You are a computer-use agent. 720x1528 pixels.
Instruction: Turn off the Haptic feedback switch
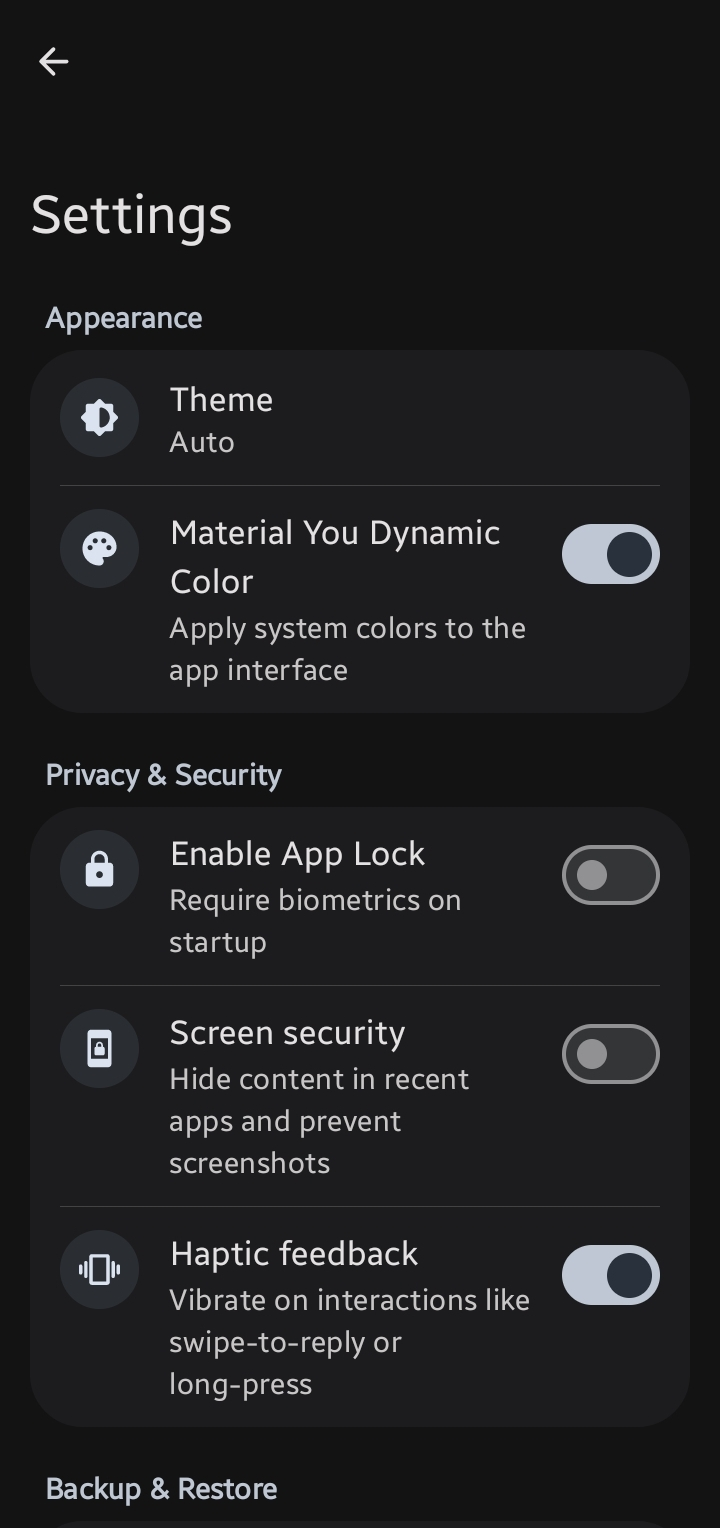[611, 1275]
